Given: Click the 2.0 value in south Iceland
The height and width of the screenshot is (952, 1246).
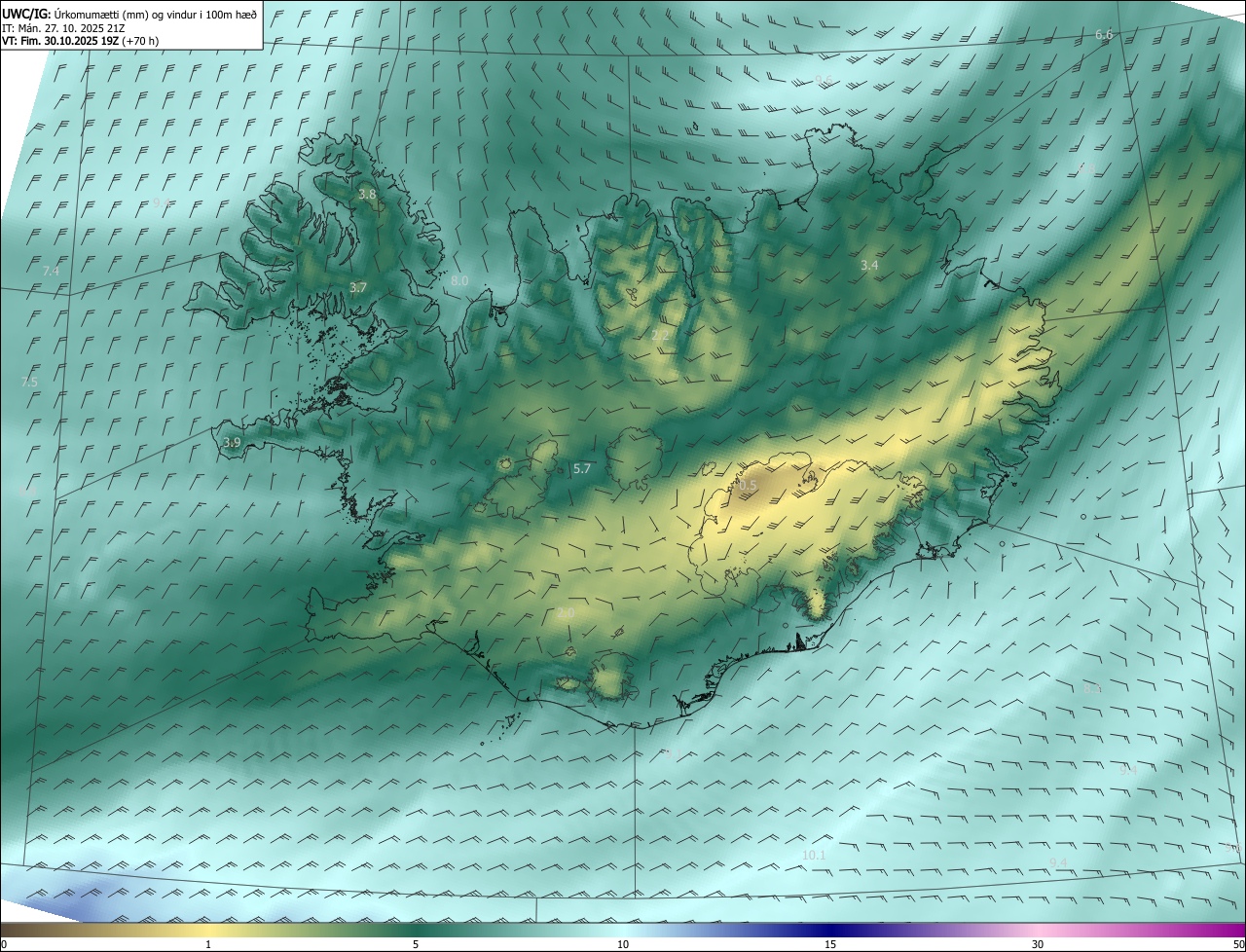Looking at the screenshot, I should pyautogui.click(x=566, y=613).
